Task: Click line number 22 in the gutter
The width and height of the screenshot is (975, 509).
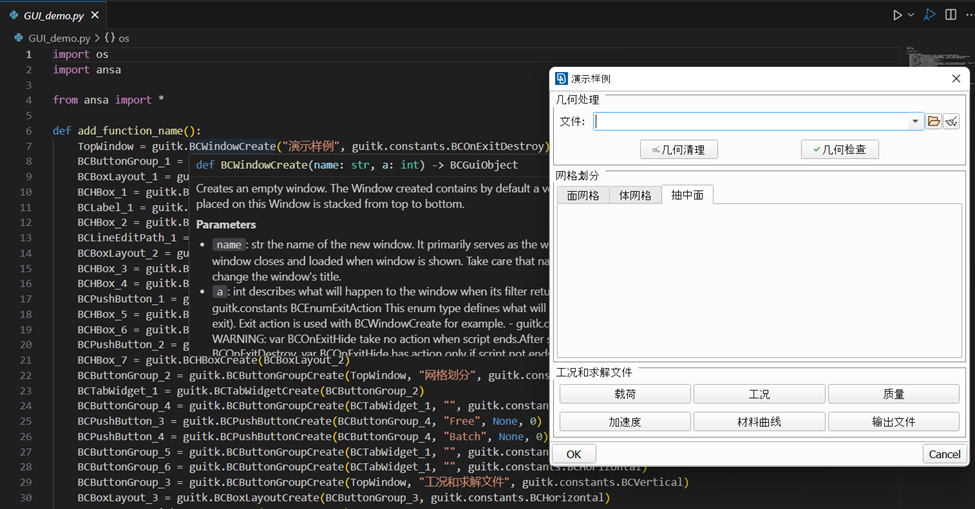Action: (25, 375)
